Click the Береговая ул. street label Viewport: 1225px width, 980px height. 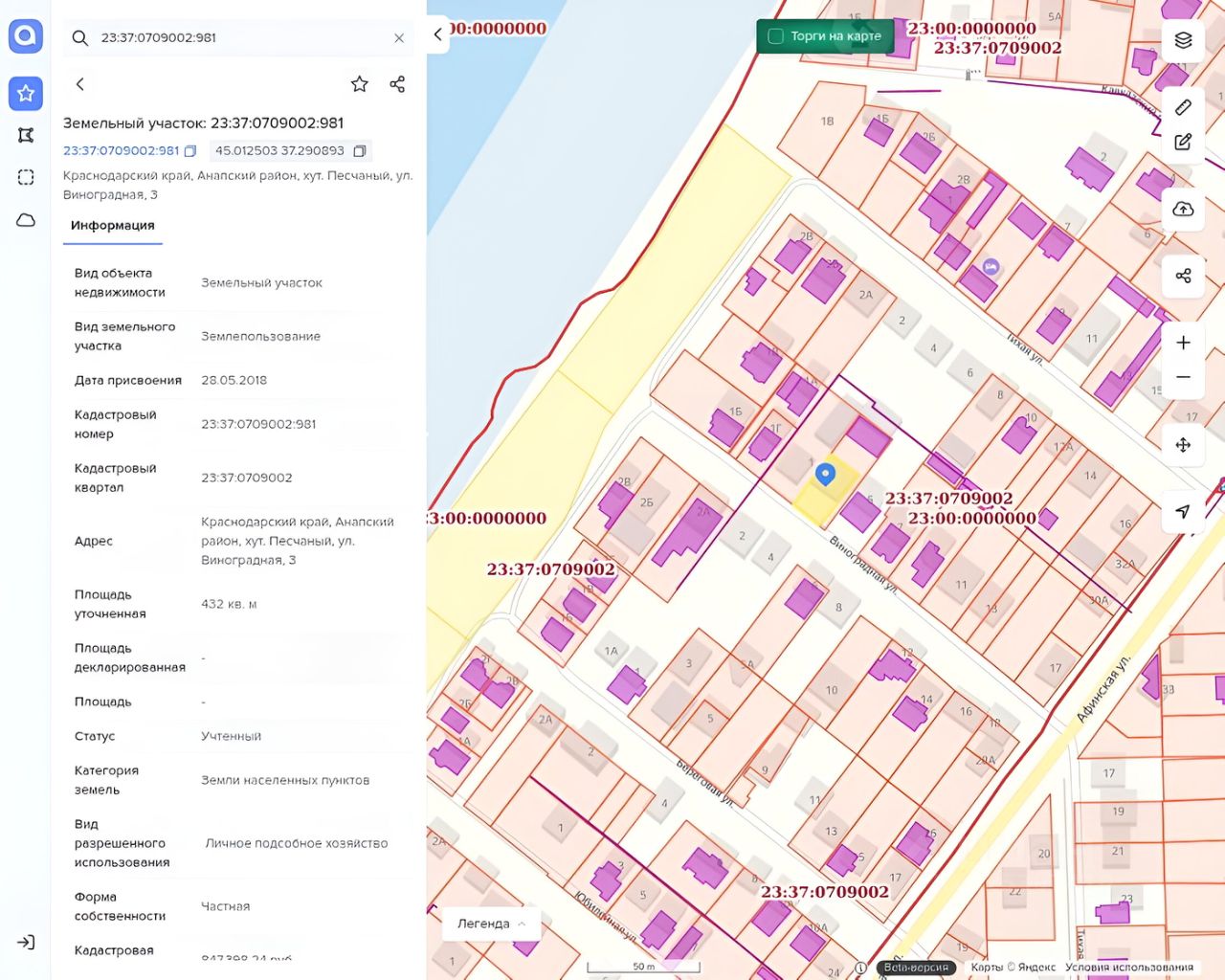pyautogui.click(x=704, y=783)
